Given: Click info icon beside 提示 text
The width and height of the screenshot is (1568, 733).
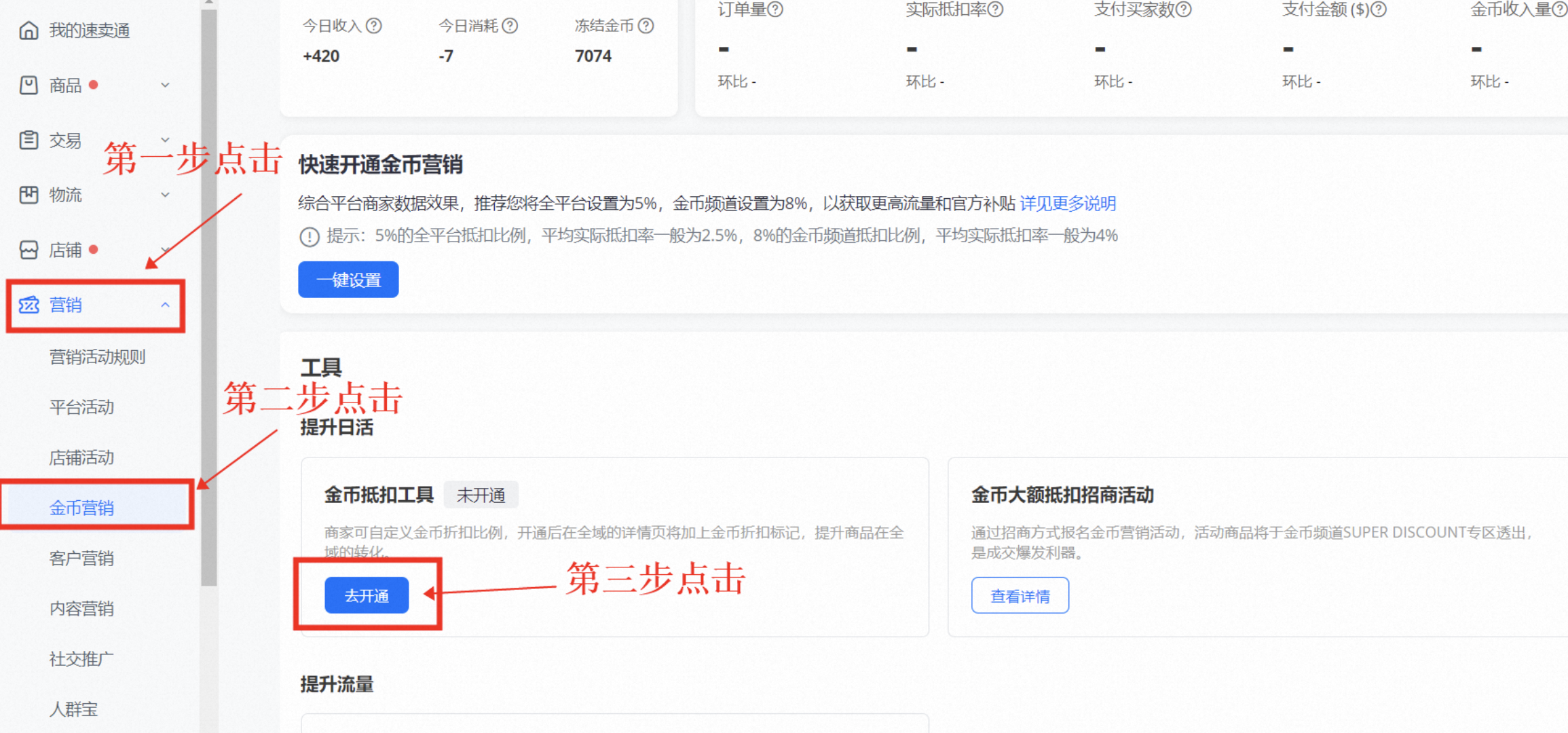Looking at the screenshot, I should pyautogui.click(x=310, y=237).
